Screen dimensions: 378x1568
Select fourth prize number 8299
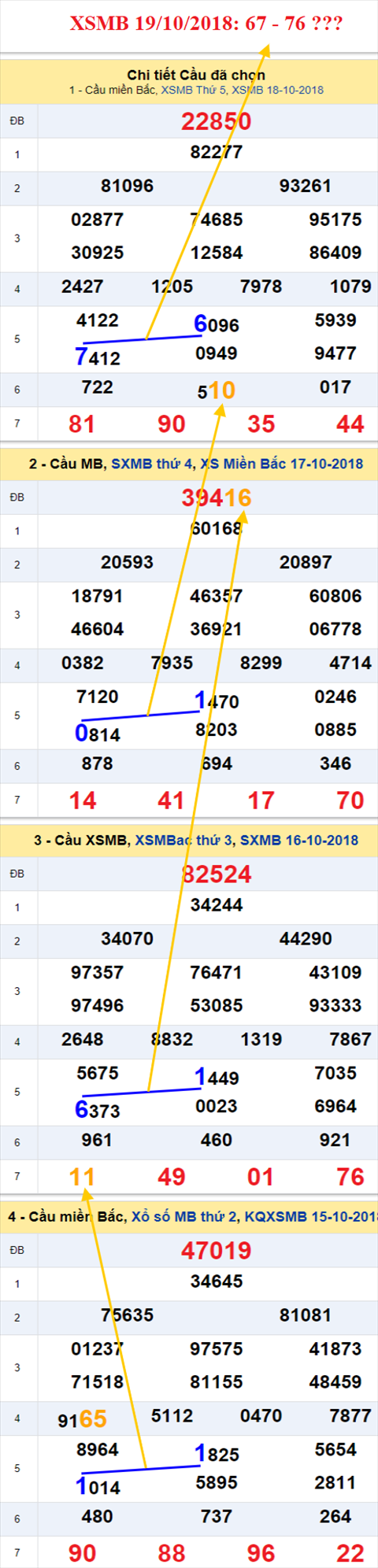(261, 663)
